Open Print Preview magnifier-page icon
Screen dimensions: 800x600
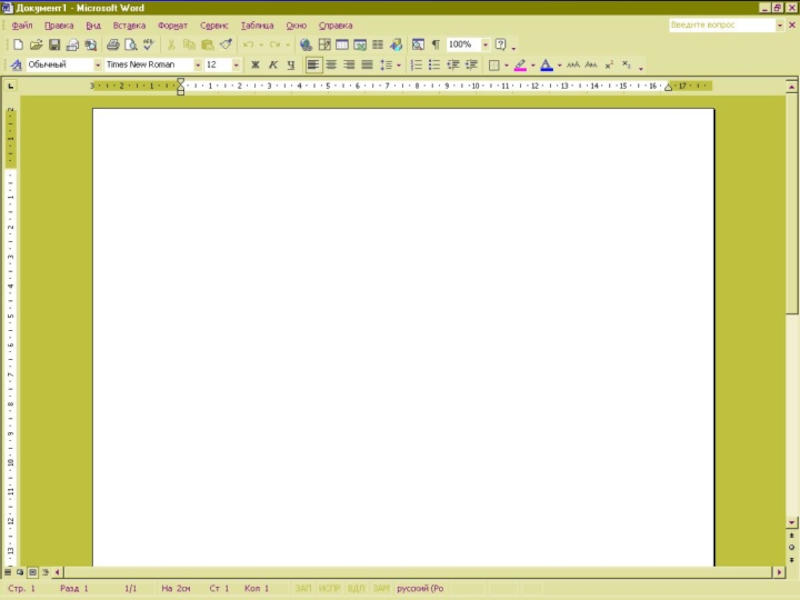coord(131,45)
